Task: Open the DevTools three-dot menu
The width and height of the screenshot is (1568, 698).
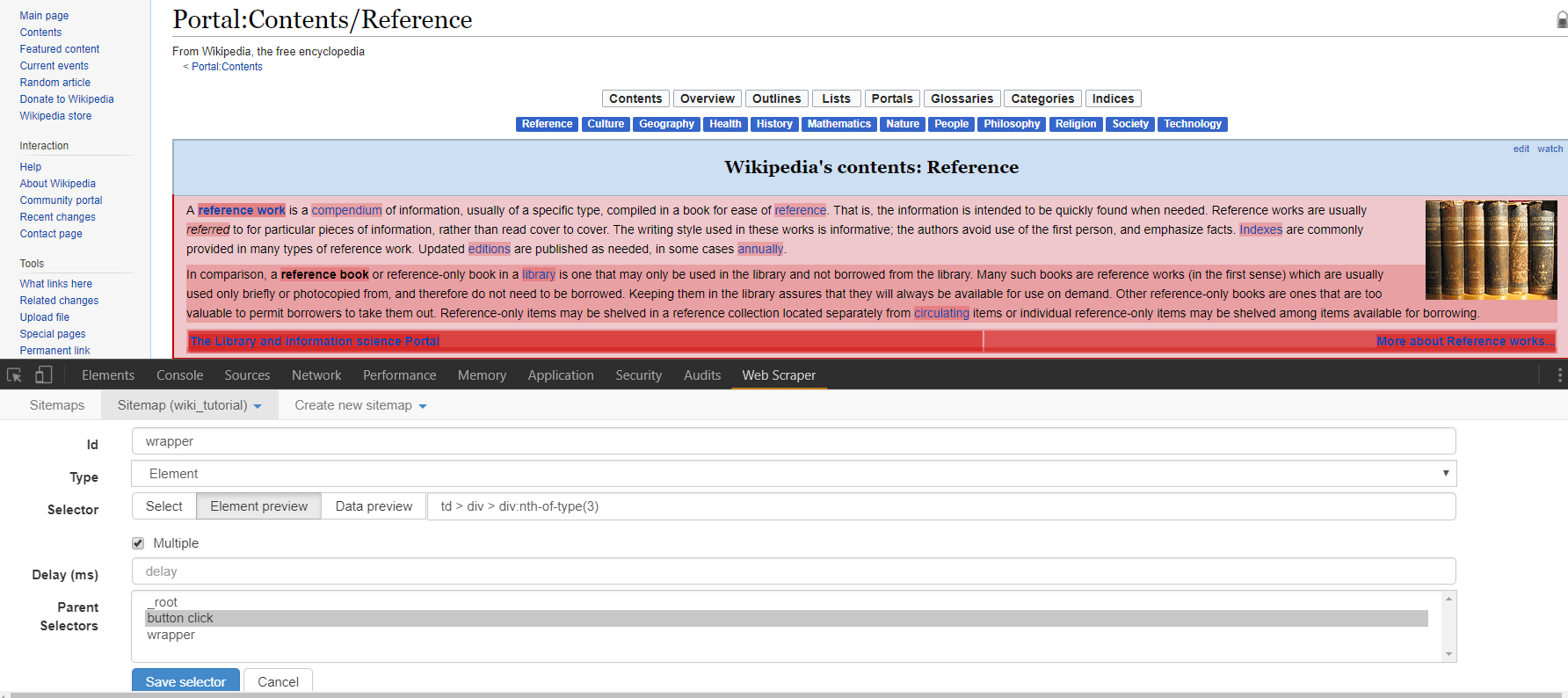Action: (x=1559, y=375)
